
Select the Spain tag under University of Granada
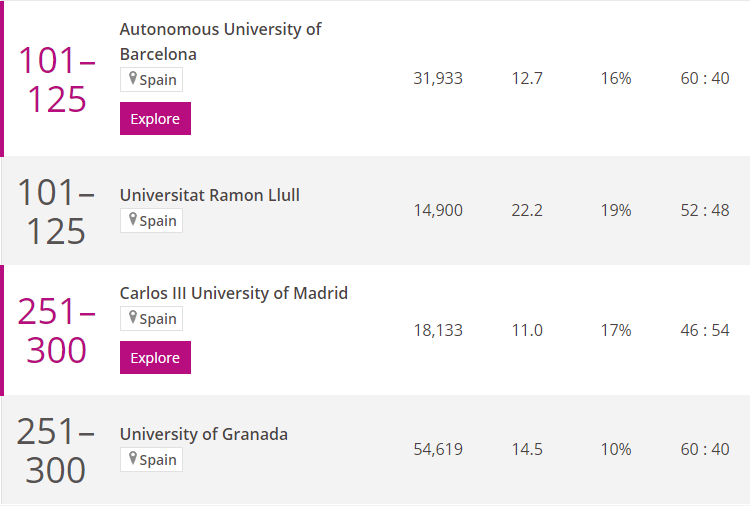(x=151, y=460)
